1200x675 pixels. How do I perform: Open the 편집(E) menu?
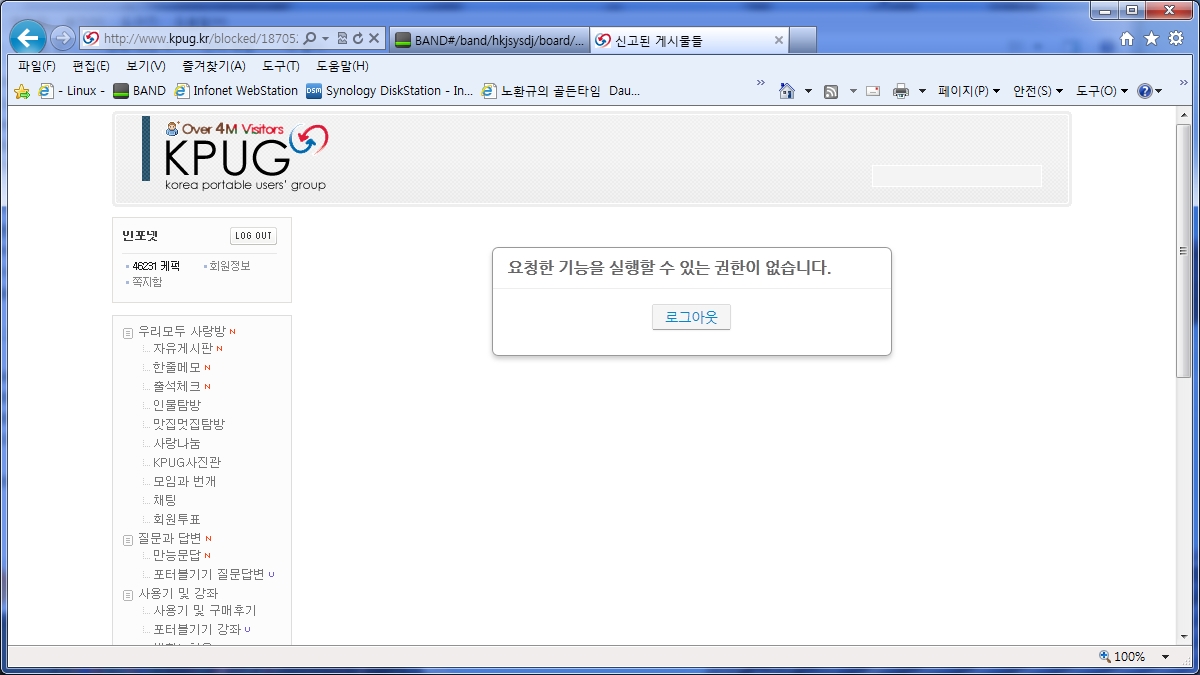click(x=91, y=66)
